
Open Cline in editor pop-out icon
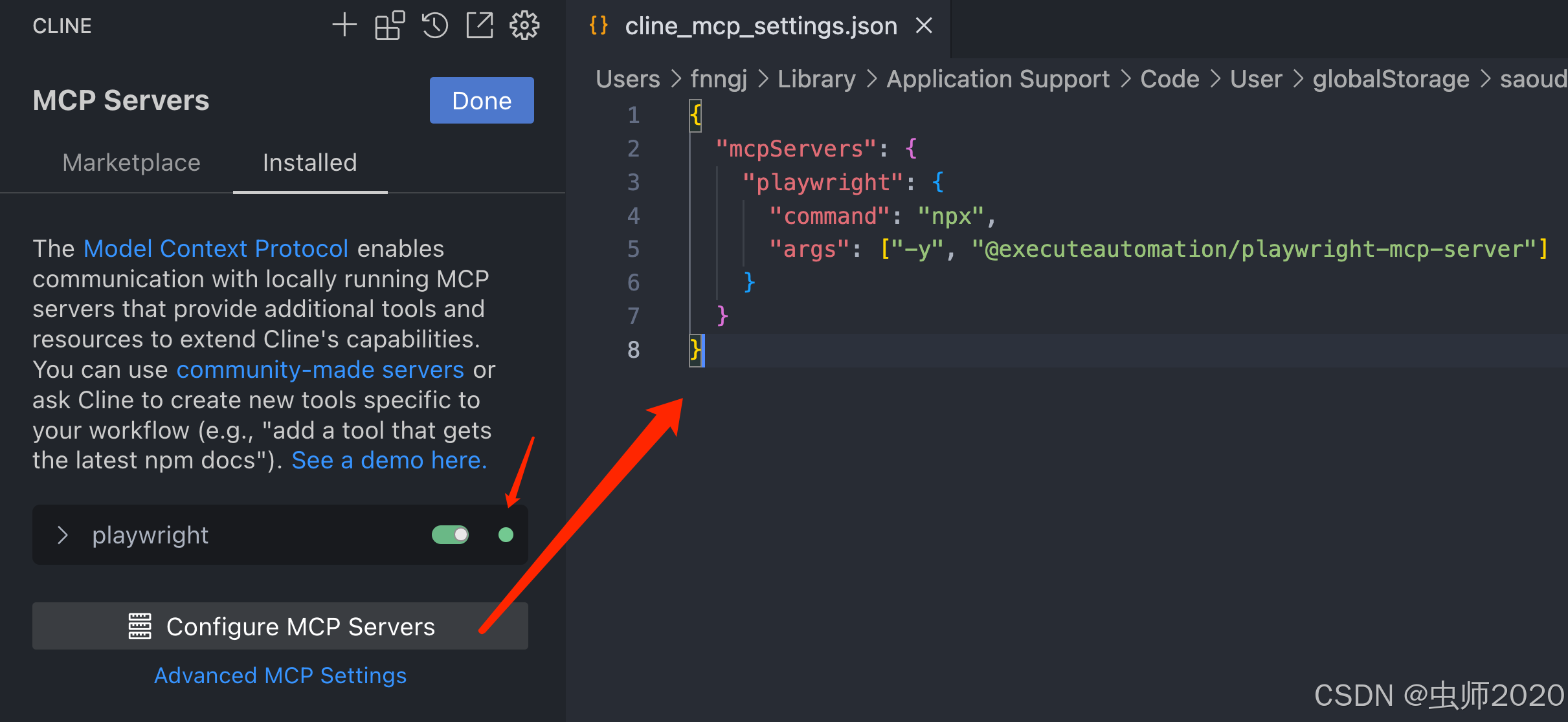pyautogui.click(x=480, y=26)
